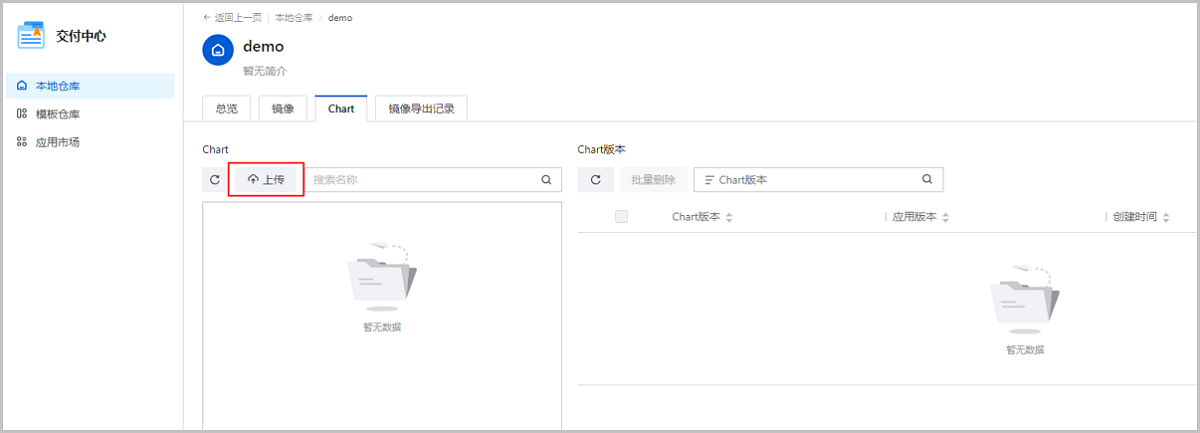Switch to the 镜像 tab

[282, 109]
